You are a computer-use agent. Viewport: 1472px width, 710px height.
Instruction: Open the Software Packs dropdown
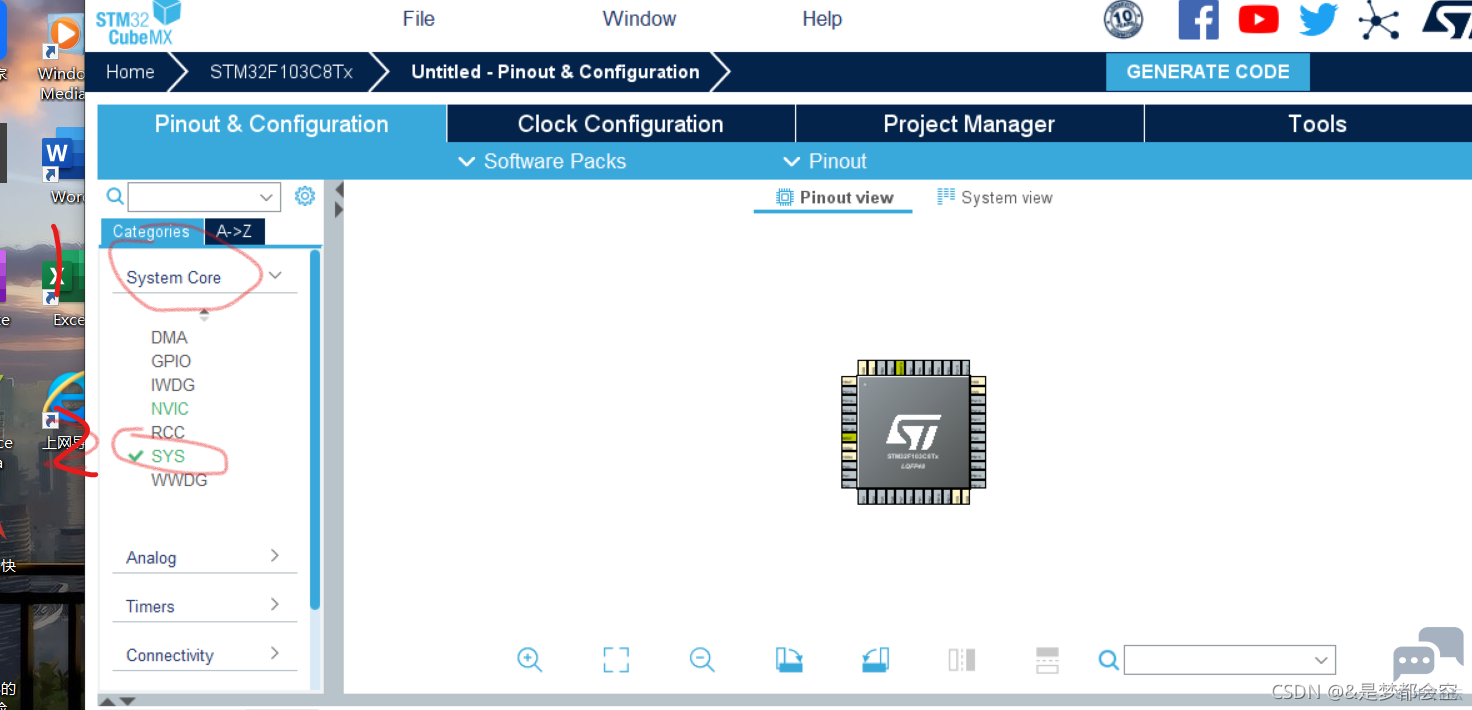tap(542, 161)
